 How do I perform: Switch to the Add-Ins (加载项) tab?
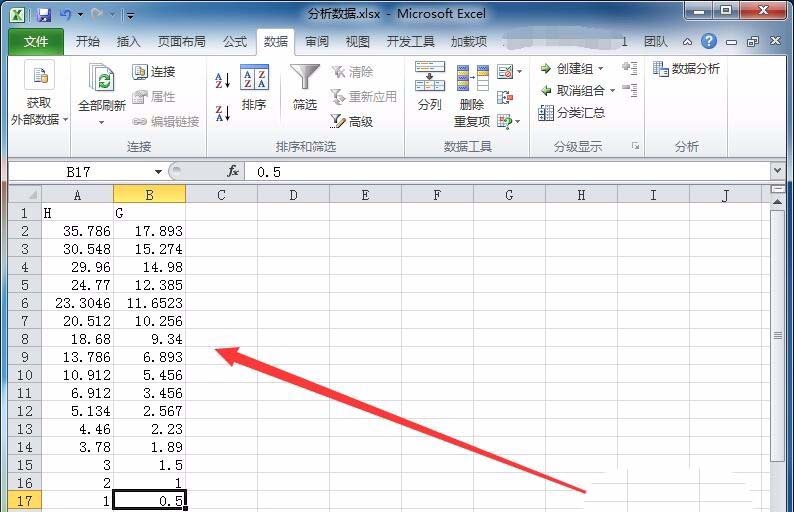pos(468,42)
